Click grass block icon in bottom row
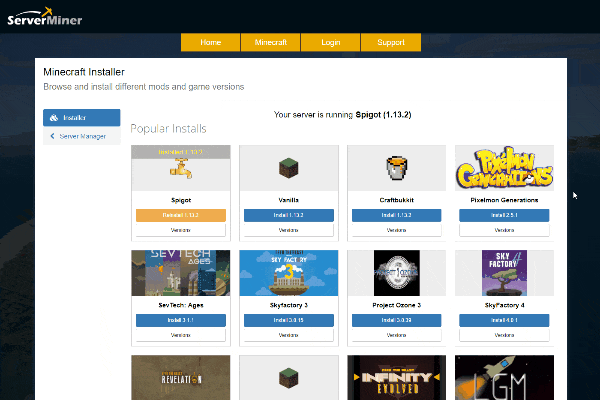The image size is (600, 400). tap(289, 378)
